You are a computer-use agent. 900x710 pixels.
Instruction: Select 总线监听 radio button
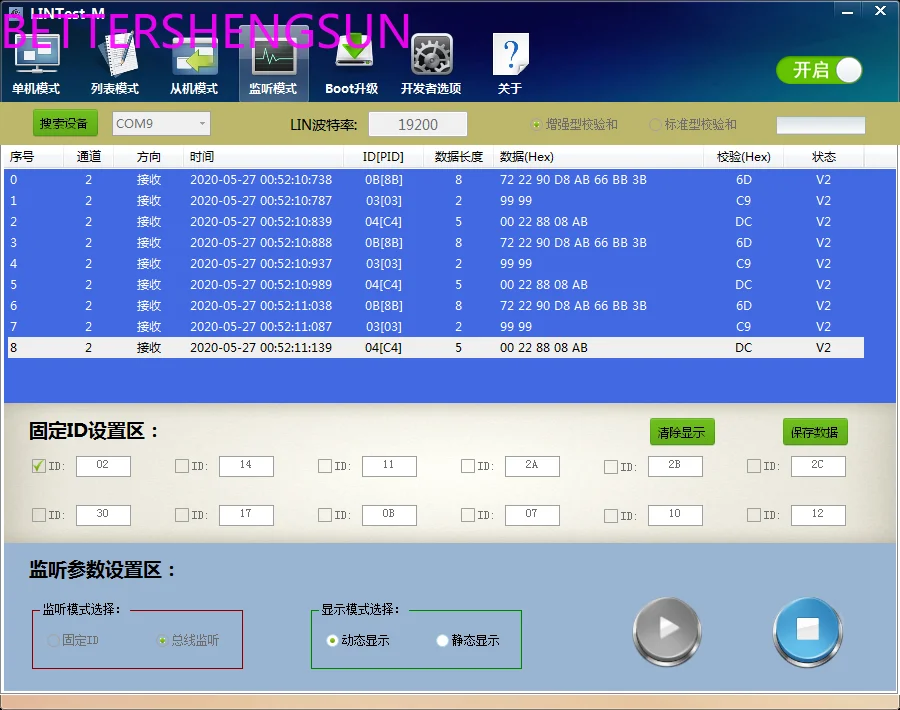tap(162, 640)
